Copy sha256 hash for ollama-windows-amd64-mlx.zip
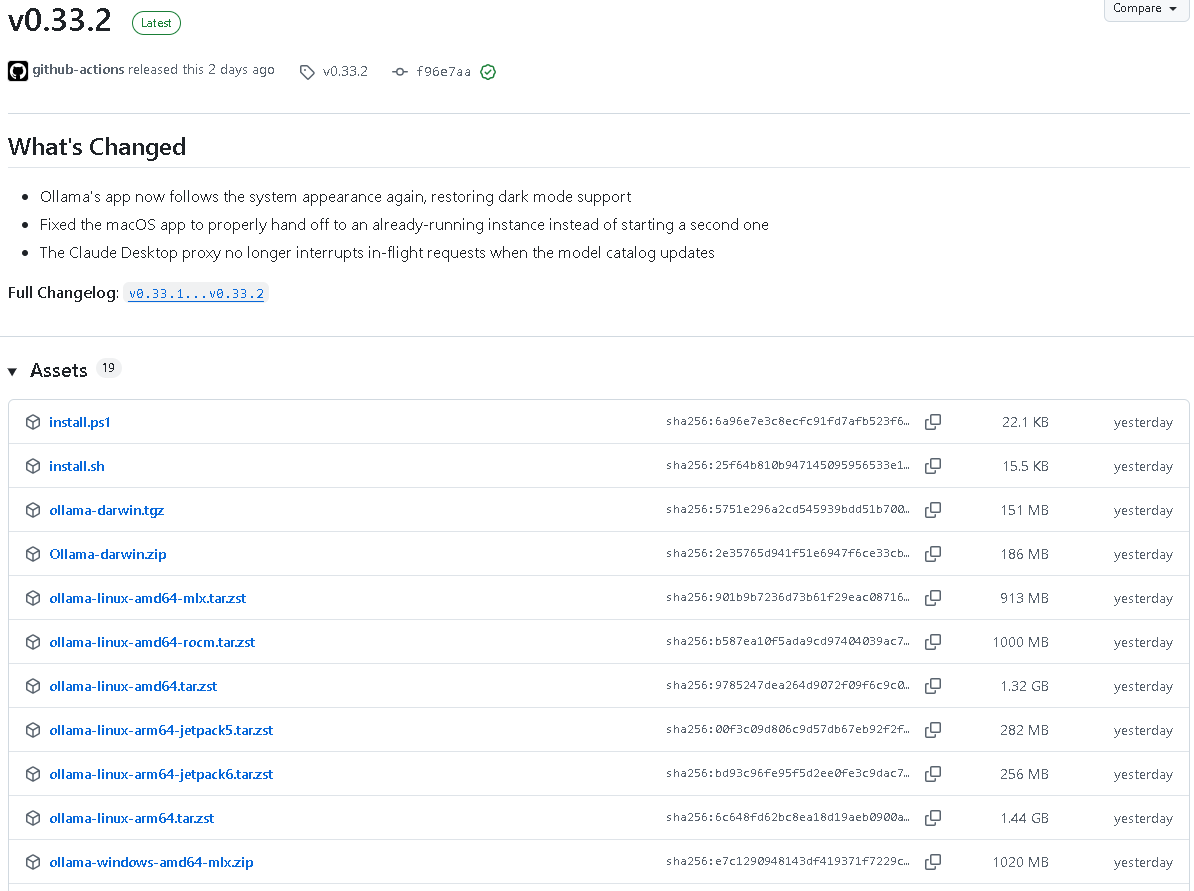Viewport: 1194px width, 891px height. [933, 862]
